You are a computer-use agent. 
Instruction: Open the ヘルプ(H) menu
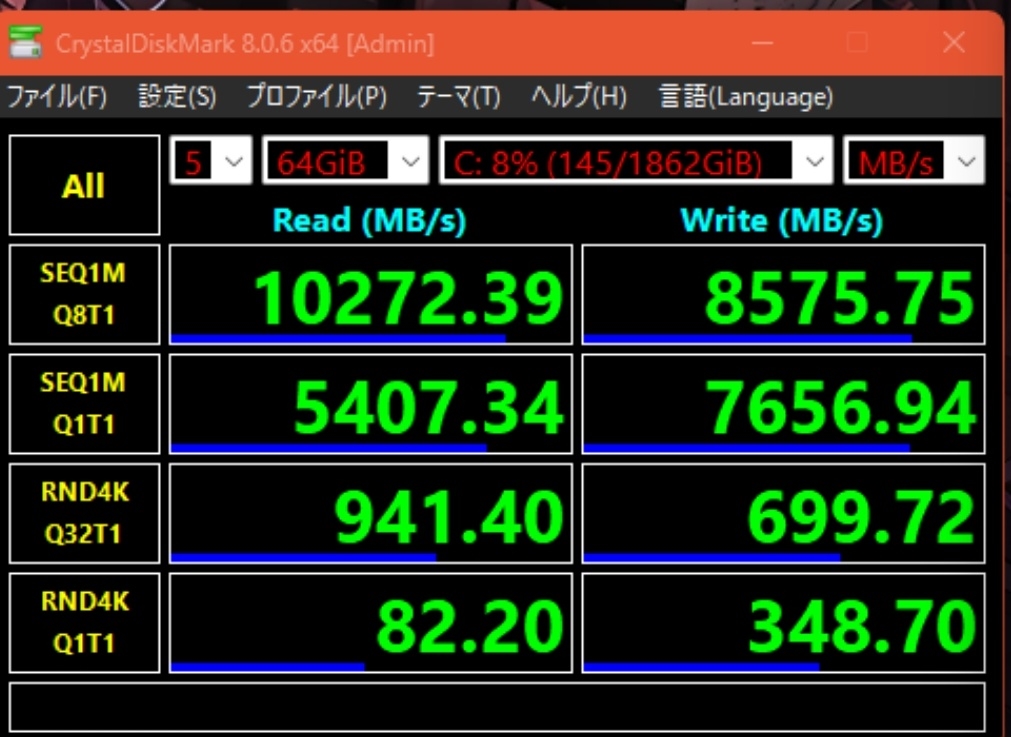click(x=578, y=97)
